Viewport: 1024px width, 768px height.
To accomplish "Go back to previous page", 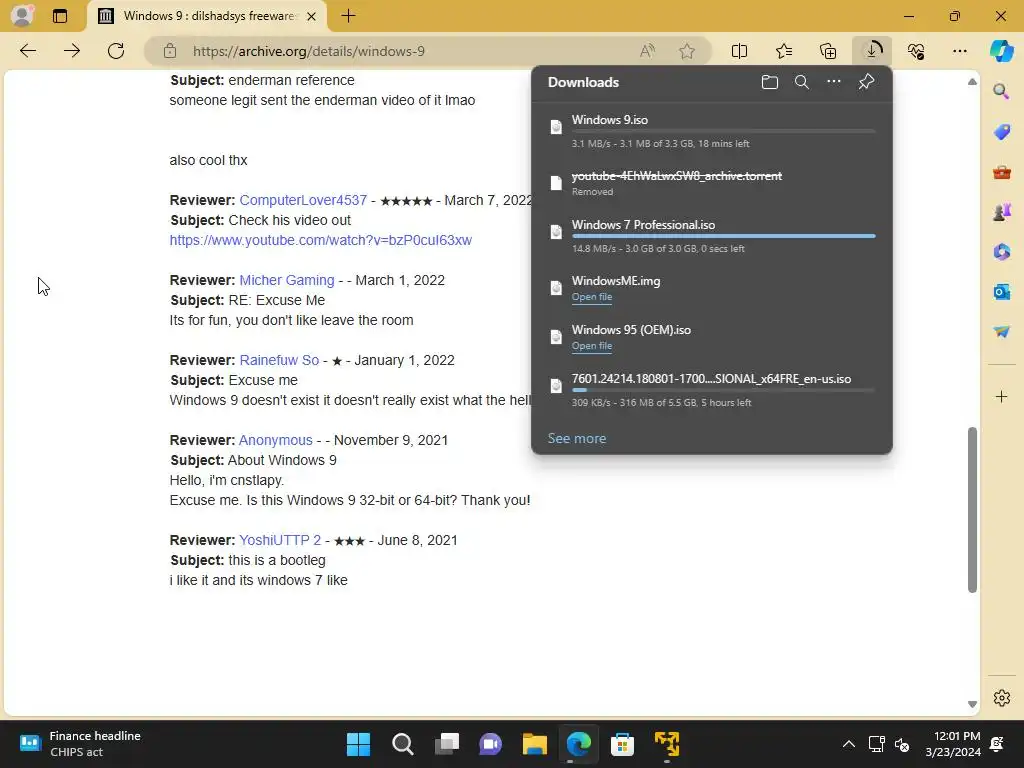I will (28, 51).
